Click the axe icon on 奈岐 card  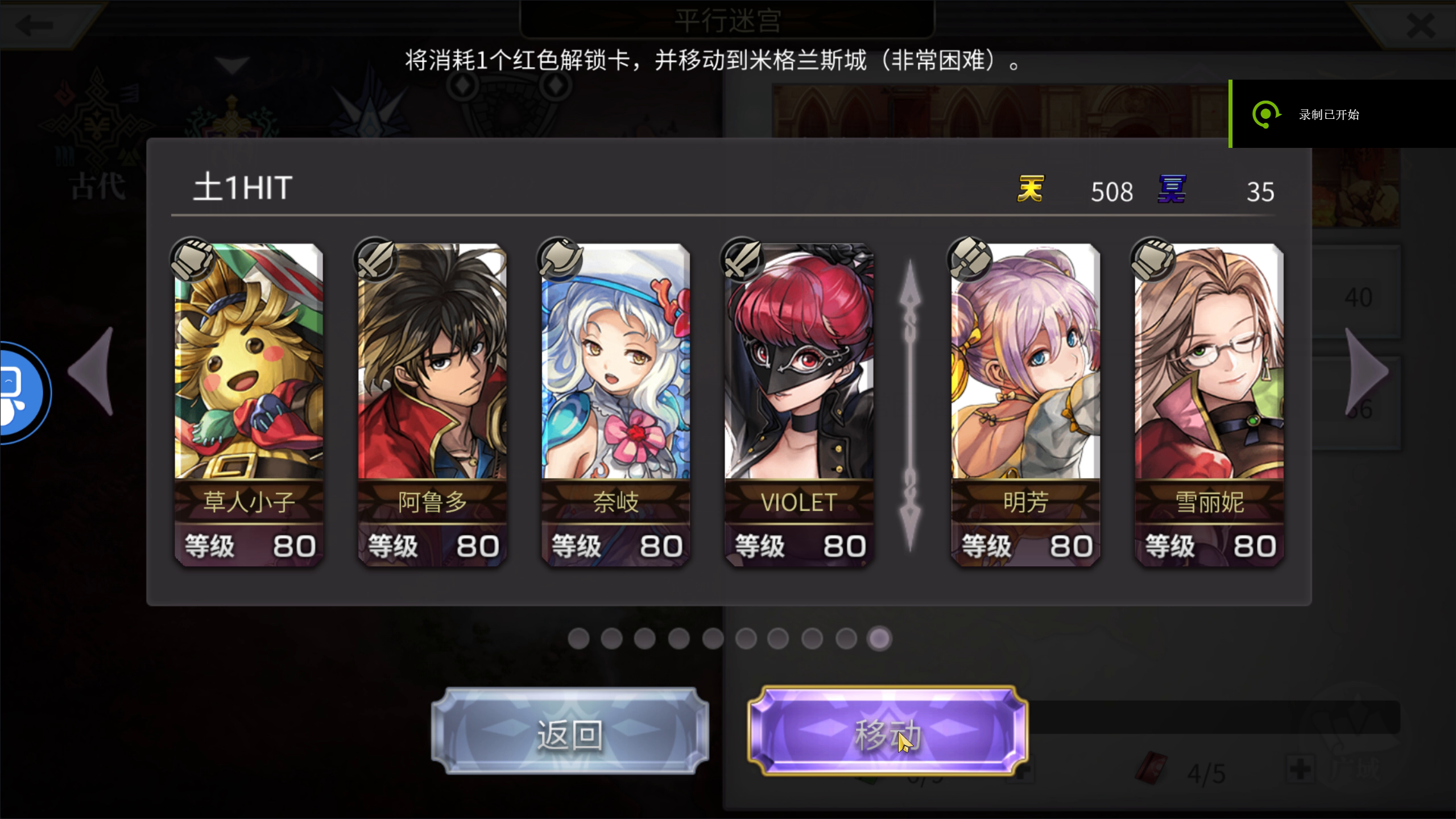click(560, 260)
